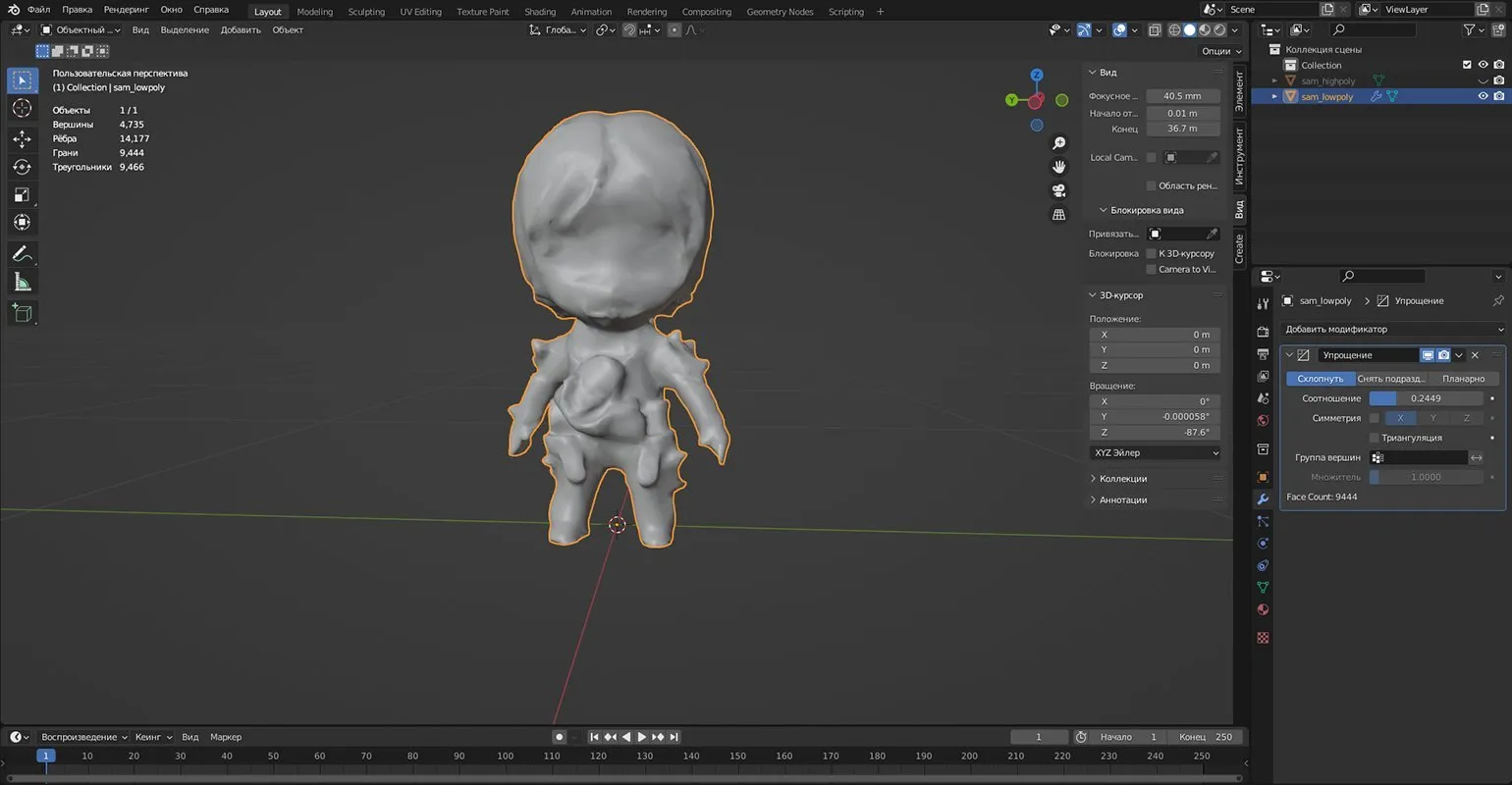
Task: Adjust the Соотношение ratio slider
Action: tap(1426, 398)
